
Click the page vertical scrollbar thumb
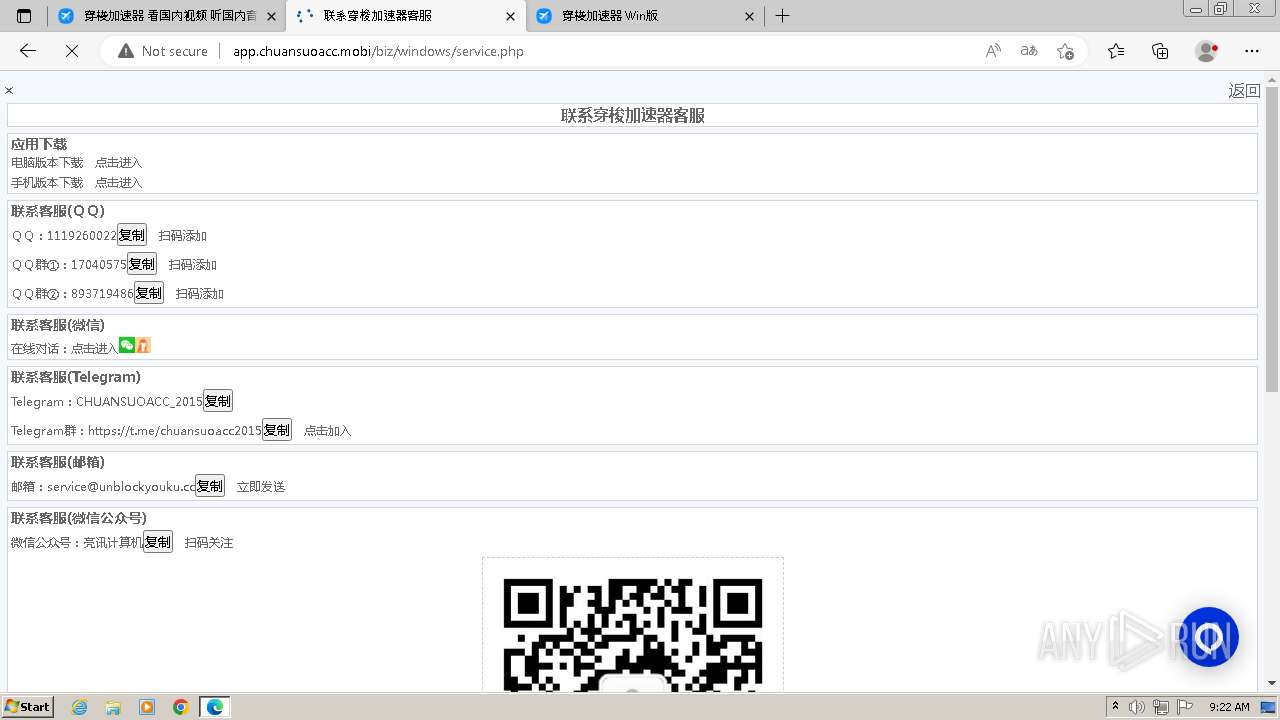coord(1272,240)
